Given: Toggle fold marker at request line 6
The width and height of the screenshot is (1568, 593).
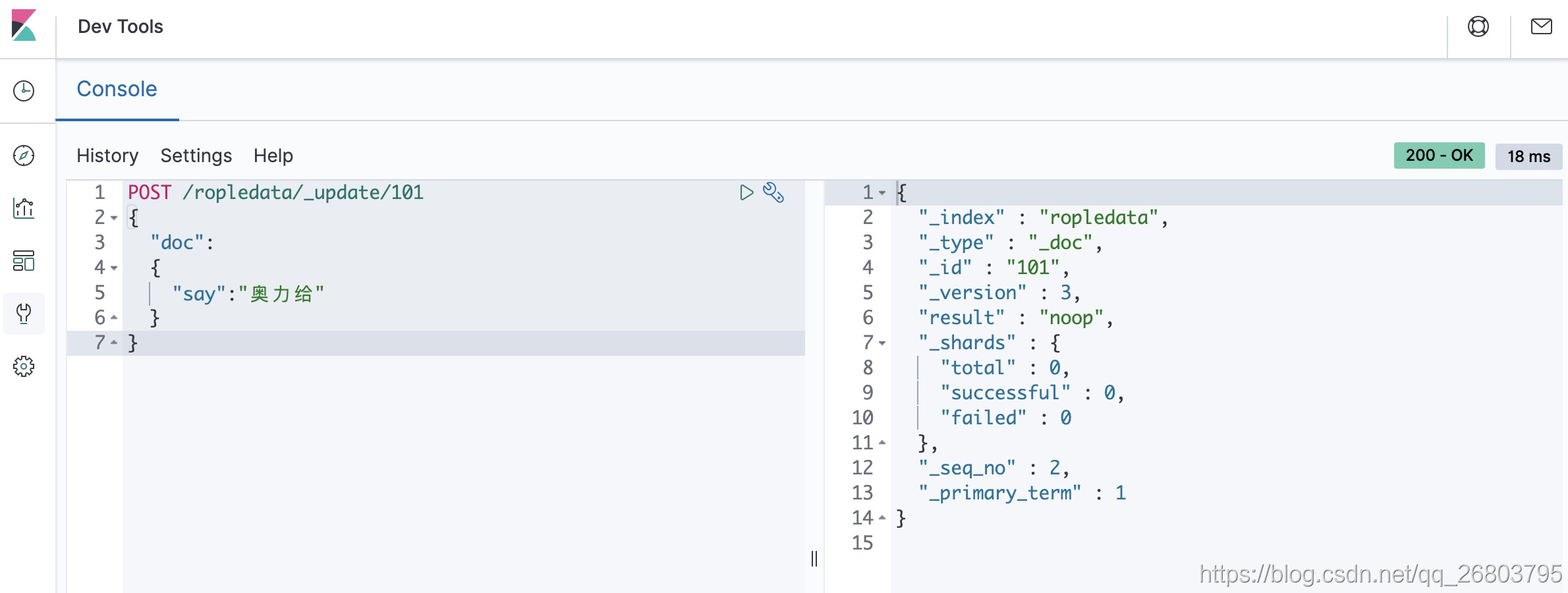Looking at the screenshot, I should point(114,318).
